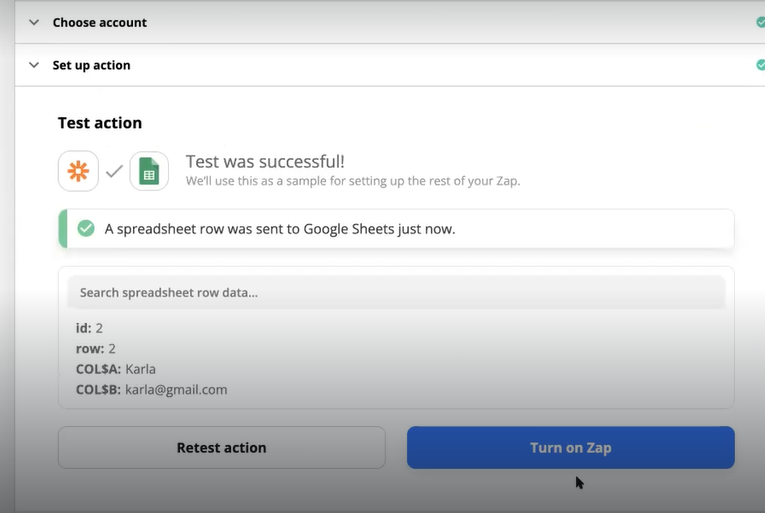Expand the Set up action chevron

(34, 65)
